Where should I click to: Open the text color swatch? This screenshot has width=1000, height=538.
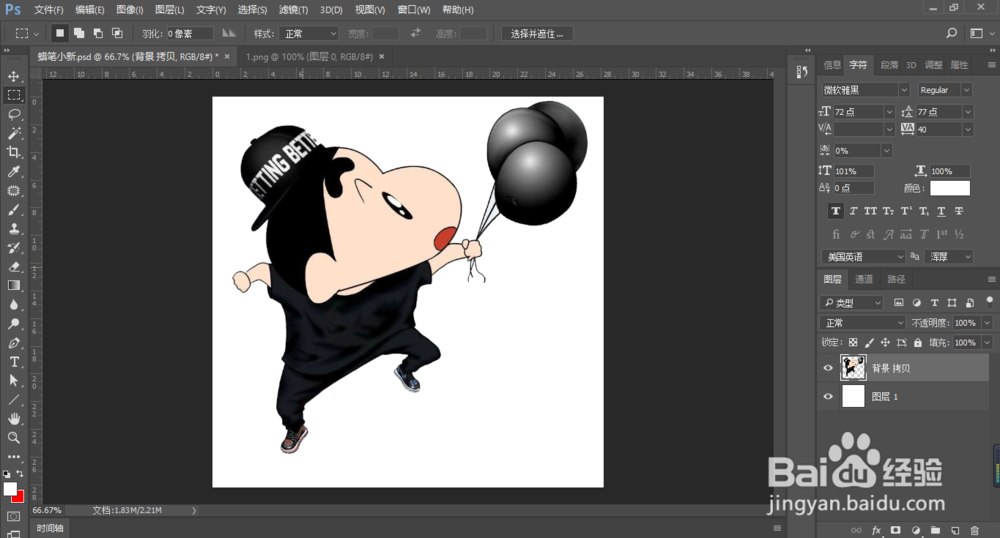coord(950,188)
